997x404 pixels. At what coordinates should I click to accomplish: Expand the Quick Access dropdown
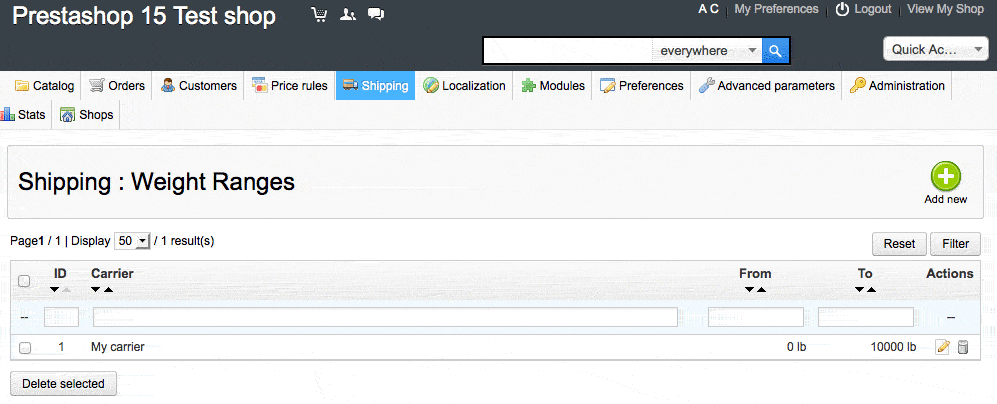935,49
